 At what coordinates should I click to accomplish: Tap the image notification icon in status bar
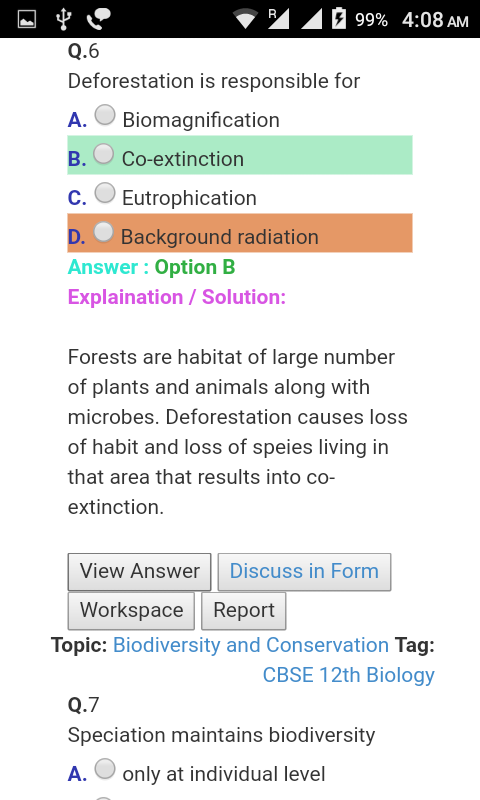(27, 19)
